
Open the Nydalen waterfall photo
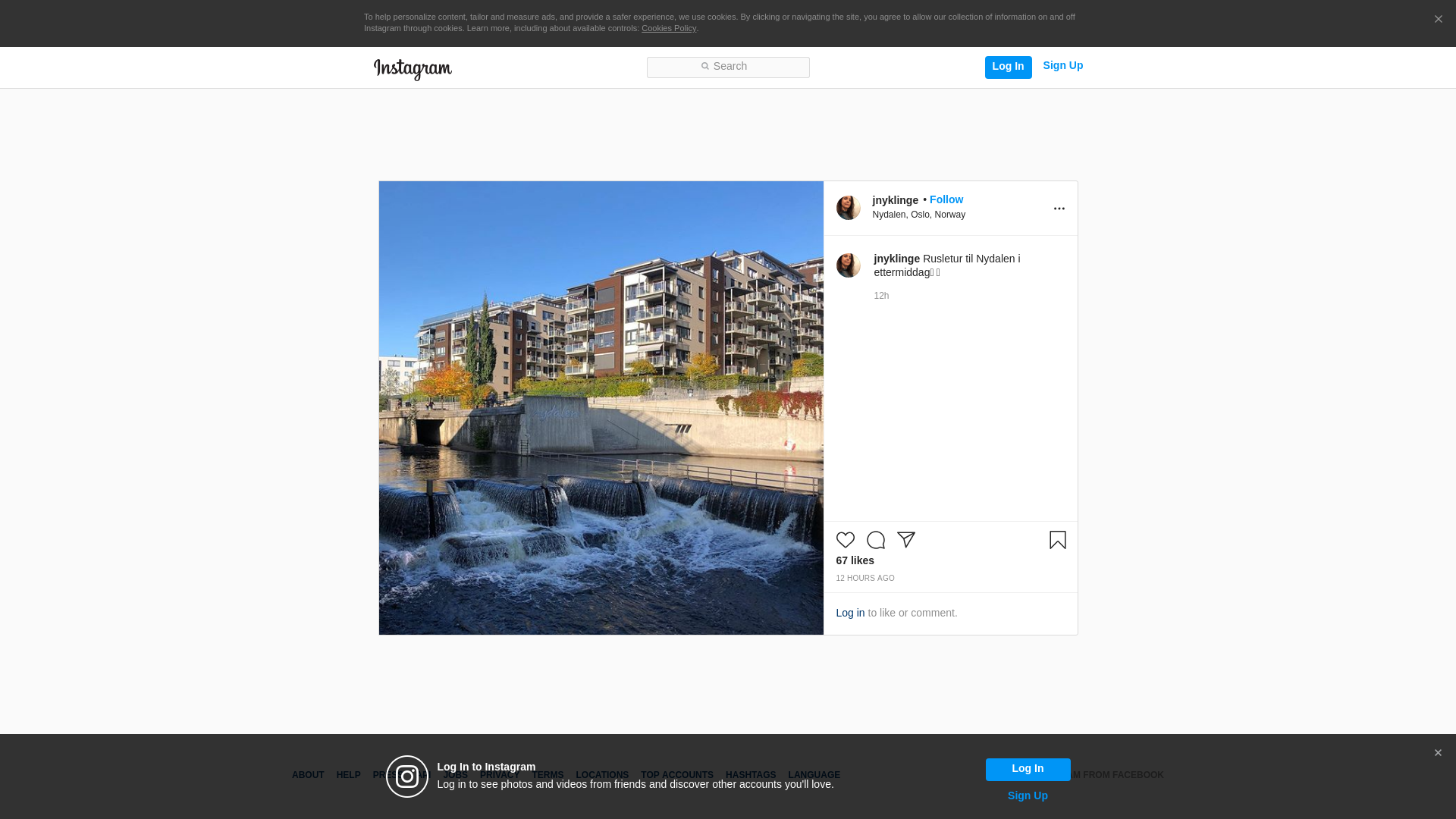[601, 408]
